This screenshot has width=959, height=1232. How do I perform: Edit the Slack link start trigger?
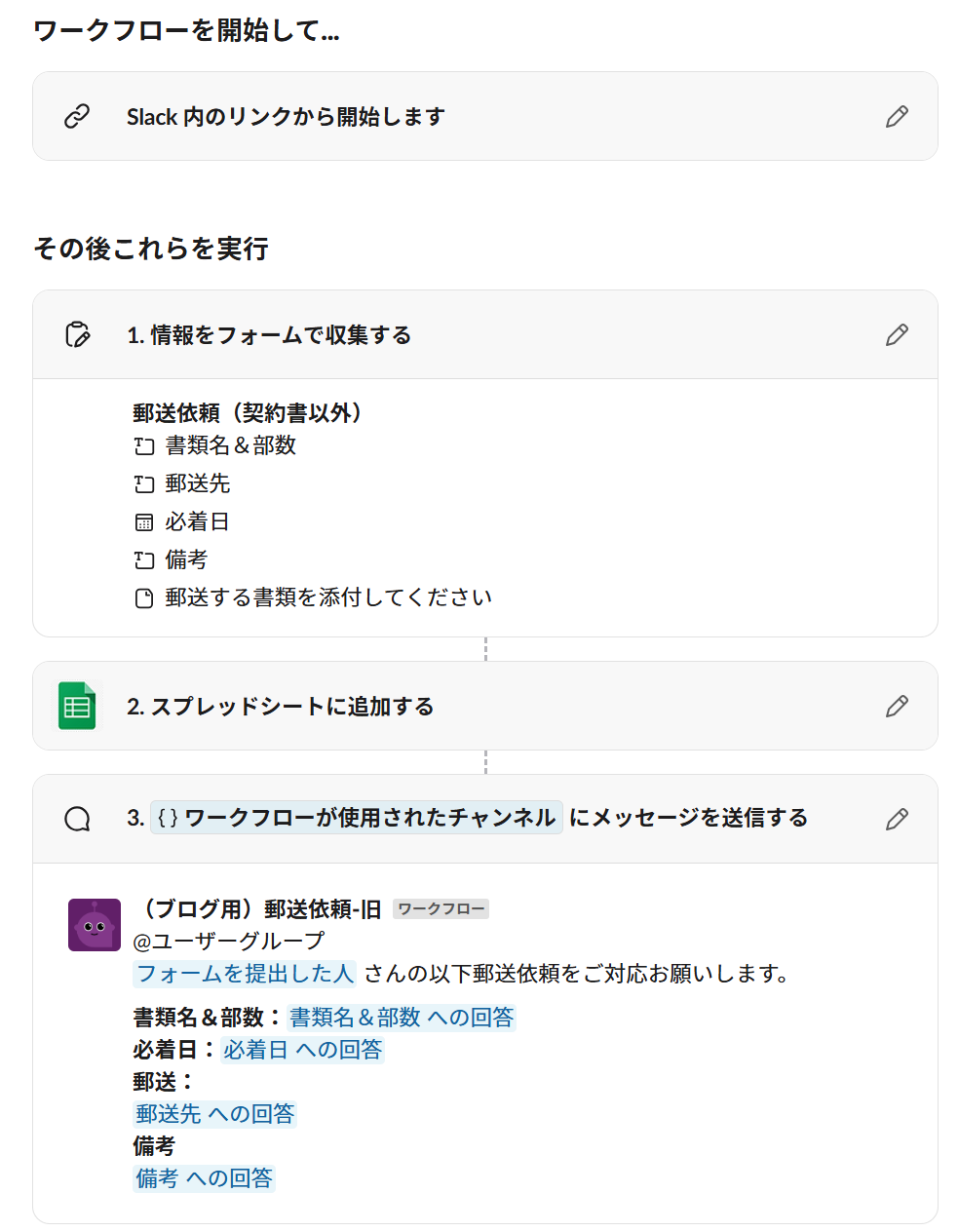897,117
